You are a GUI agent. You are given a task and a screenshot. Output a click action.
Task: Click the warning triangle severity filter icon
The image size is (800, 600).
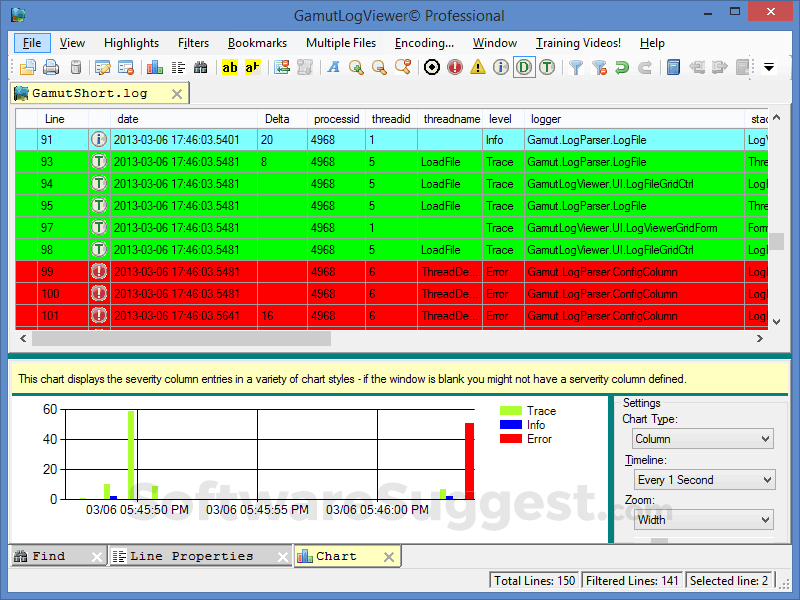pos(477,69)
